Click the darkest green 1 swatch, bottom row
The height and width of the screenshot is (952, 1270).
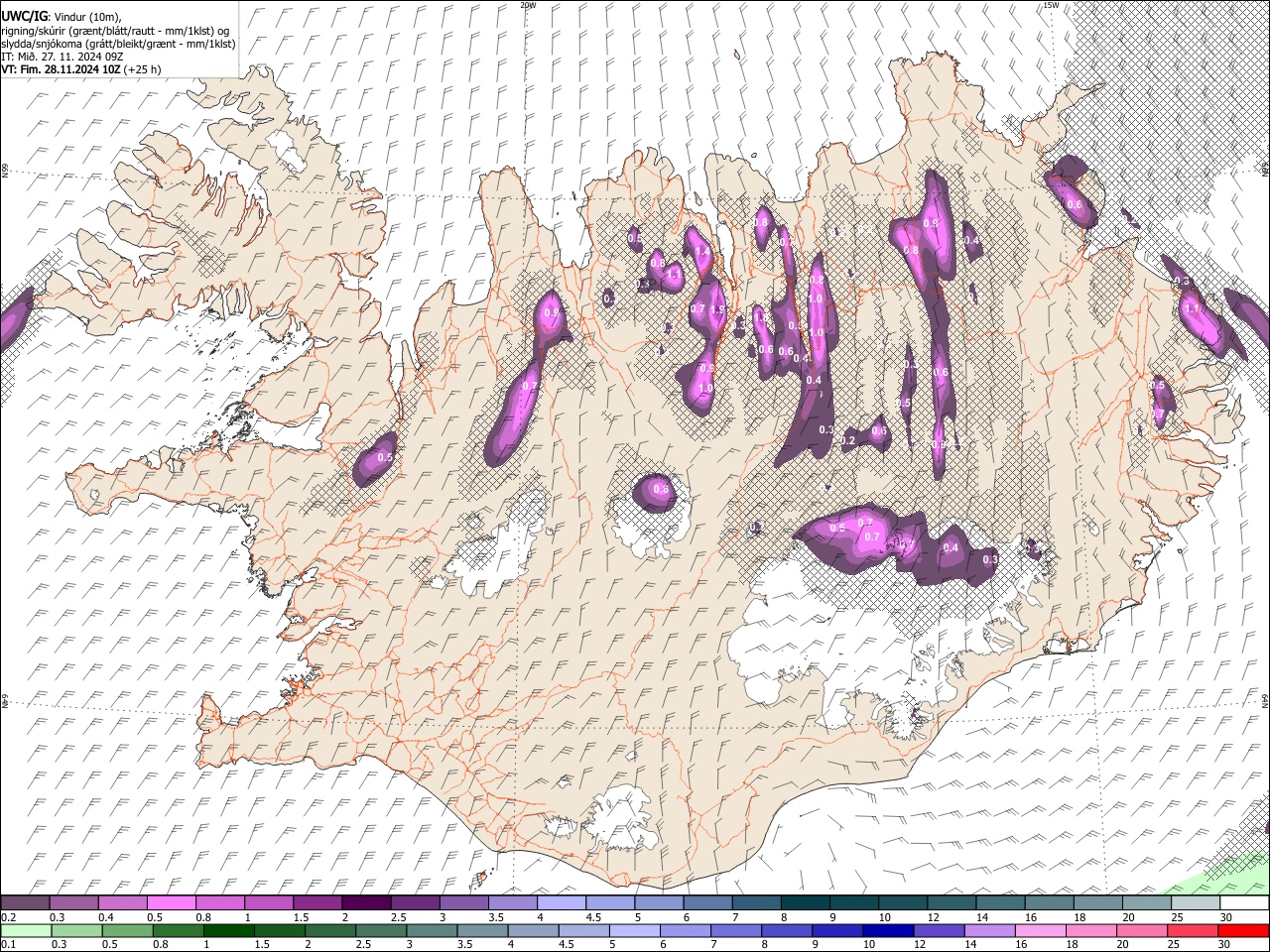[x=229, y=930]
